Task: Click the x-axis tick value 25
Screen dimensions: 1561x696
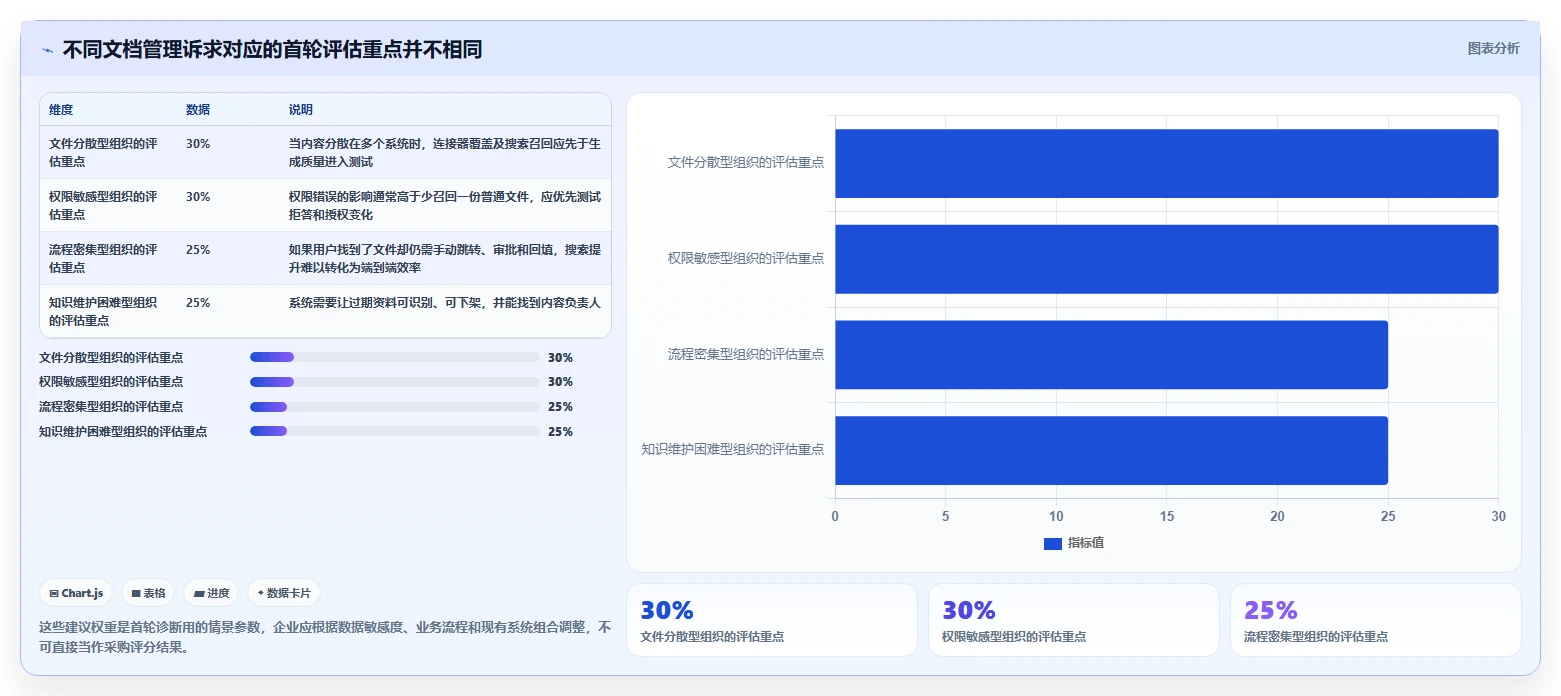Action: (x=1388, y=516)
